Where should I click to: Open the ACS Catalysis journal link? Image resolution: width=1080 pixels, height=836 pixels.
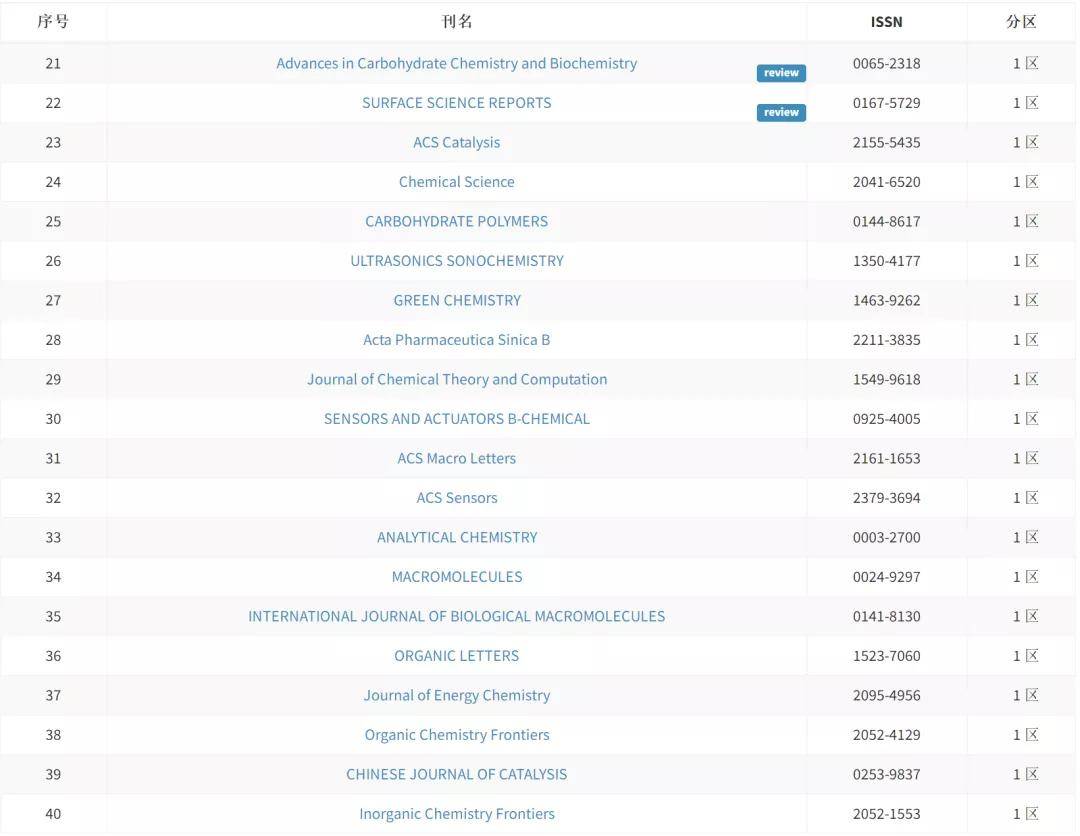pyautogui.click(x=456, y=142)
